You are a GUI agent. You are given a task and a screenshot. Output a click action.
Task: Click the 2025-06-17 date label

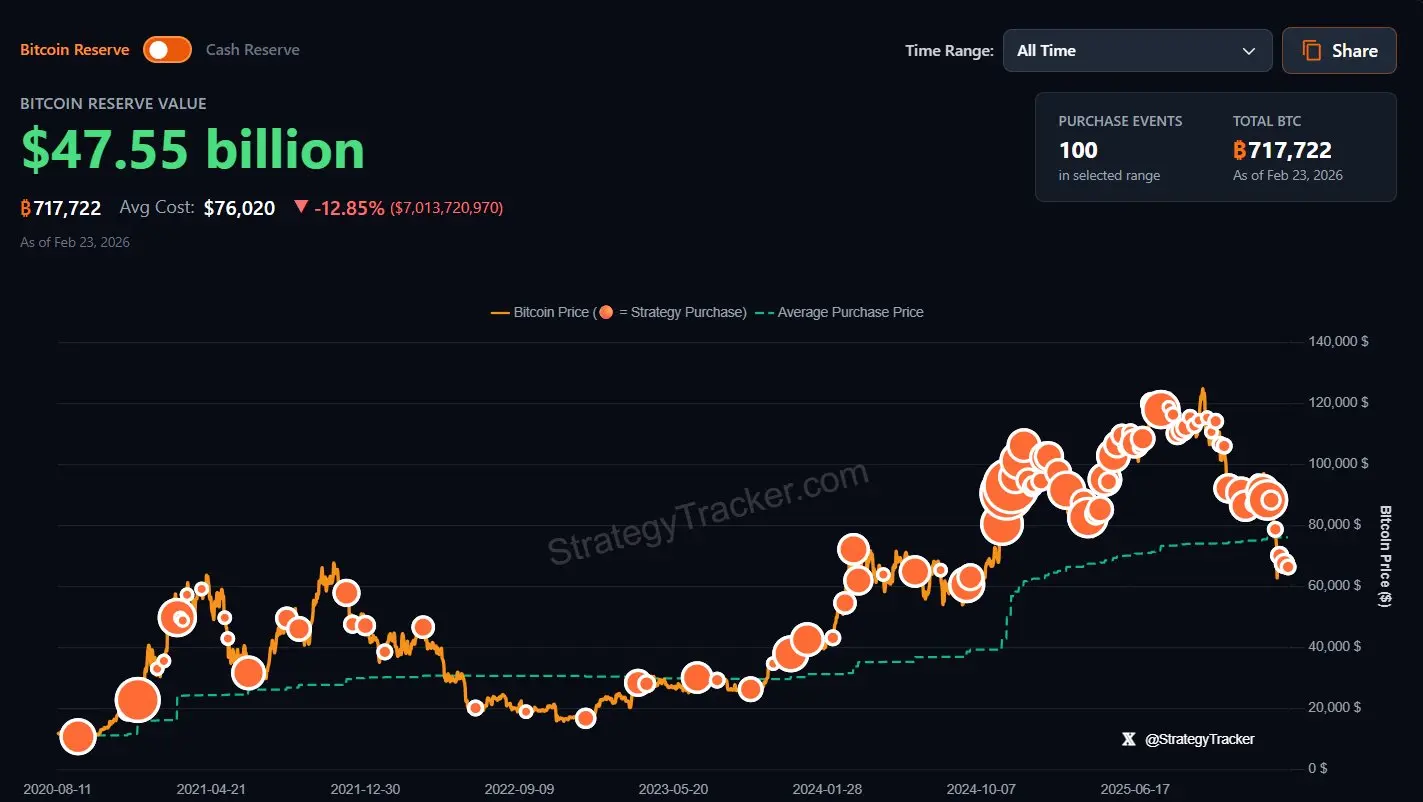tap(1135, 789)
